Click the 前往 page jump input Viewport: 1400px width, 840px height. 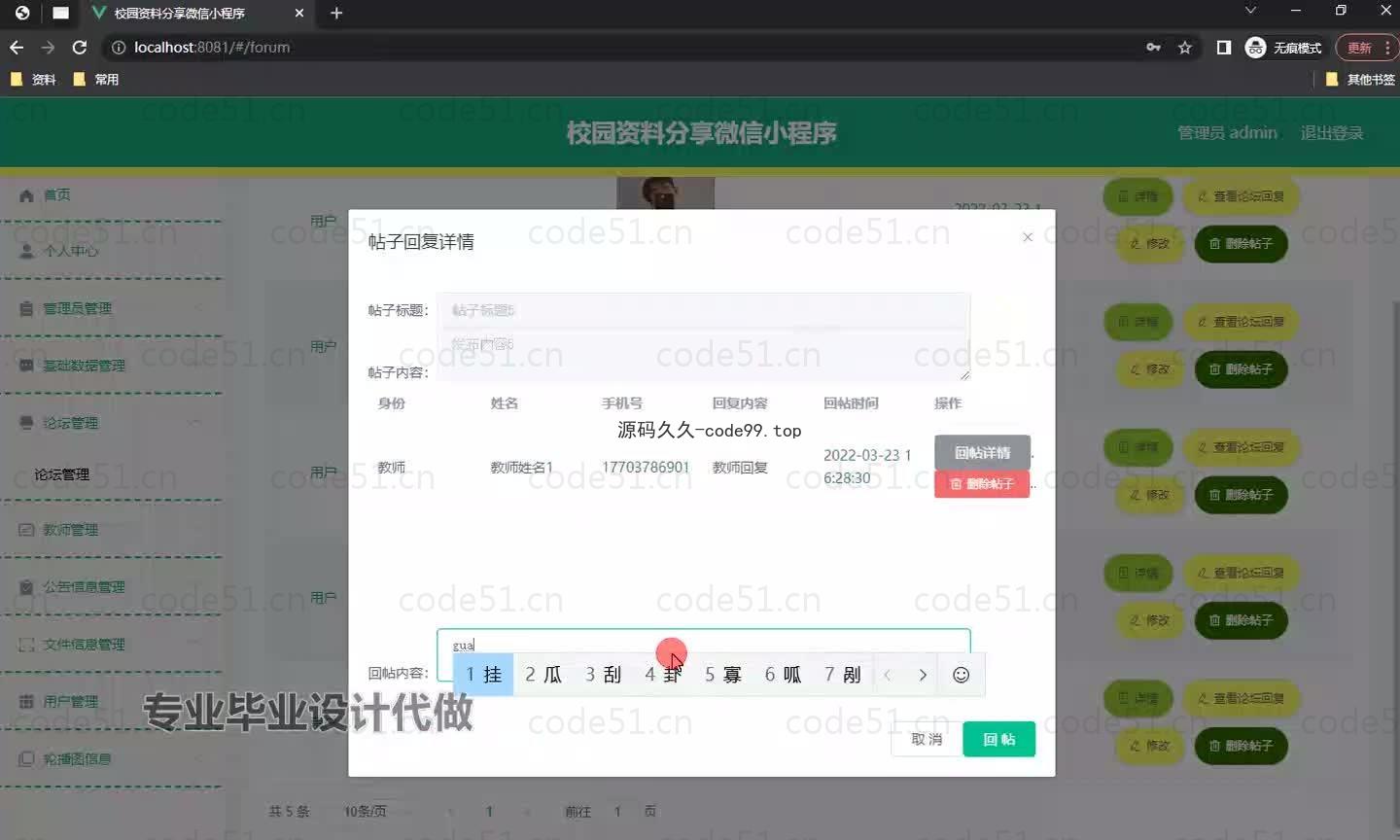tap(617, 811)
